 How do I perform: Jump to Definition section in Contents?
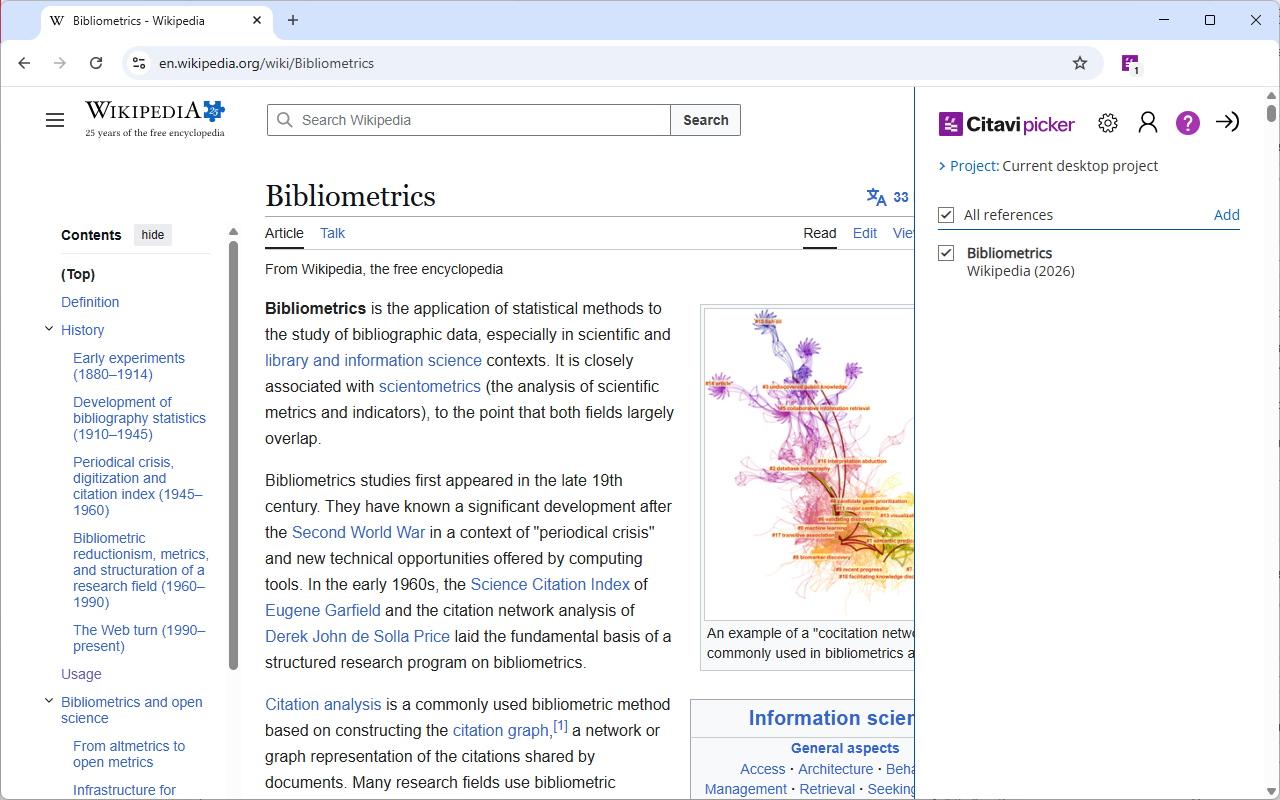[90, 302]
